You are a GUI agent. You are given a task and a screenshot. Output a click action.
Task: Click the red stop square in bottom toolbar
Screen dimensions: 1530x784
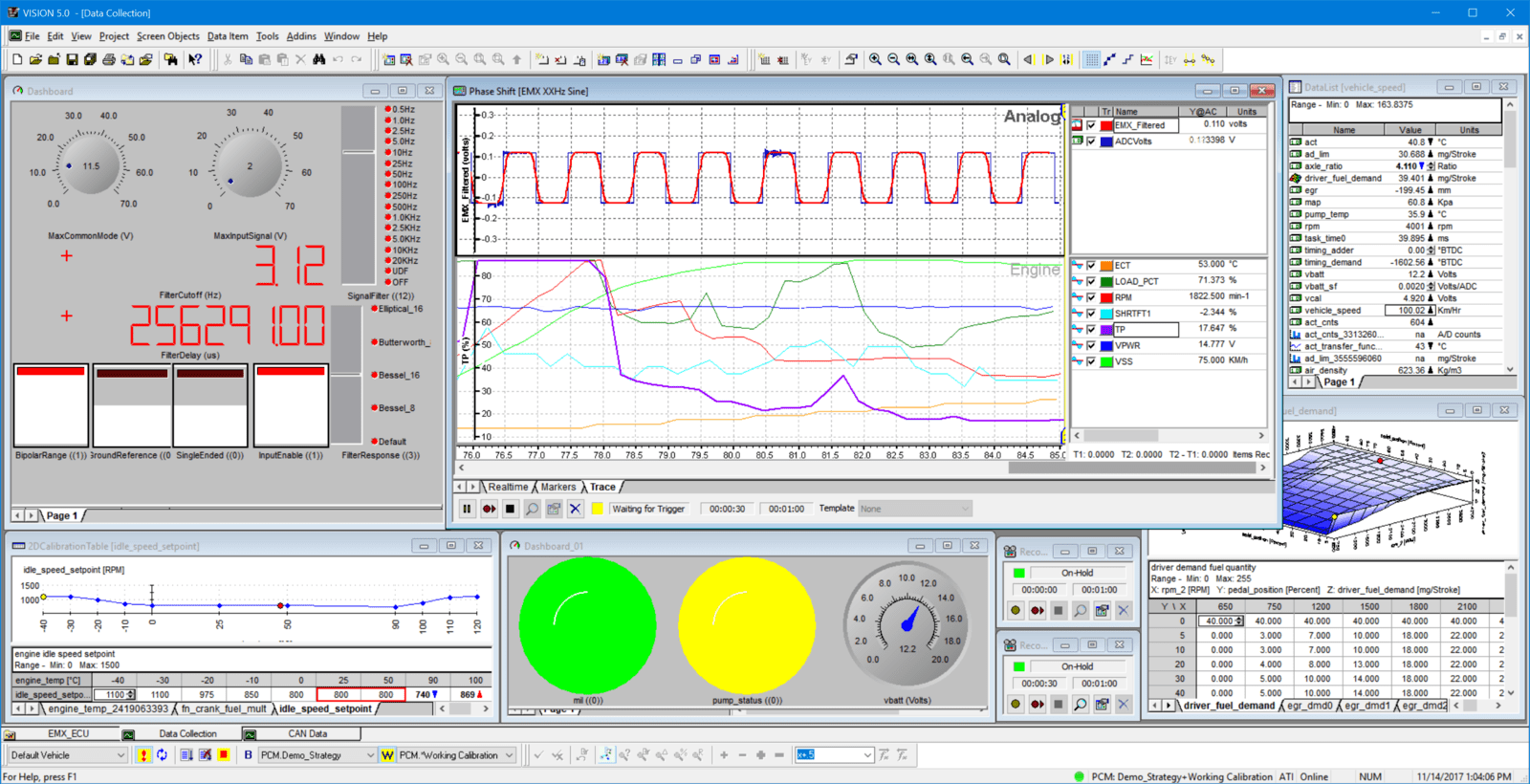(x=224, y=755)
